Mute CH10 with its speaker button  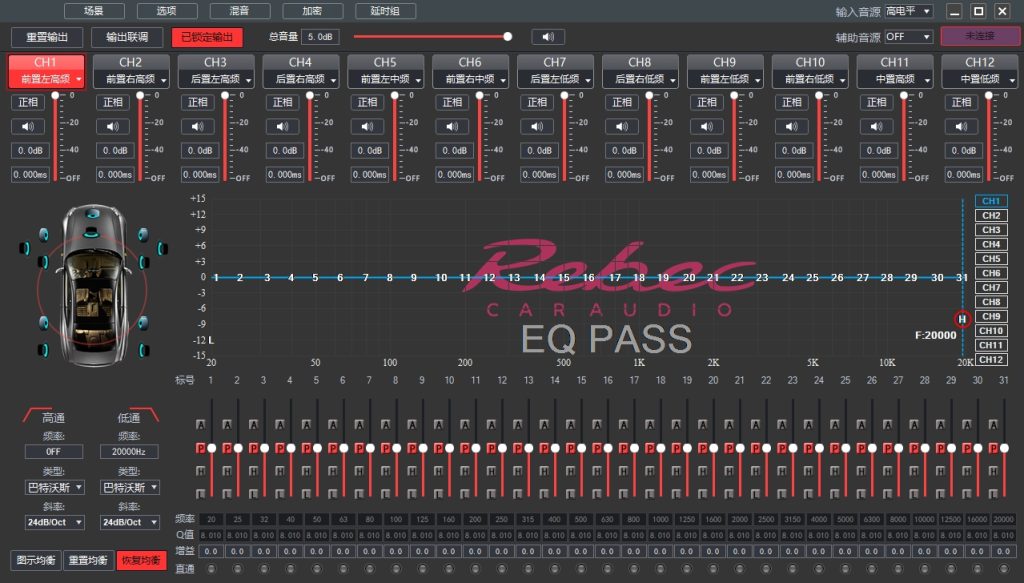point(792,126)
